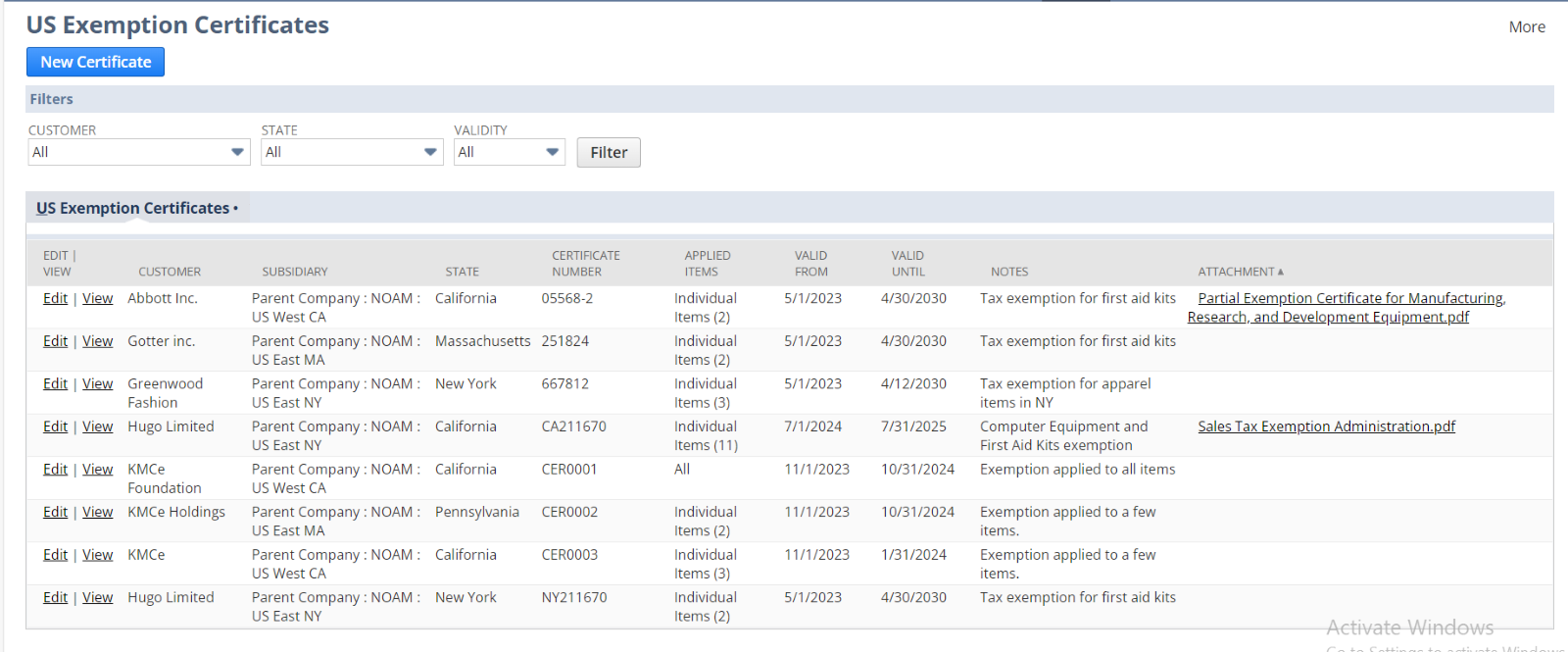Click the Valid Until column header
The image size is (1568, 652).
(x=907, y=264)
